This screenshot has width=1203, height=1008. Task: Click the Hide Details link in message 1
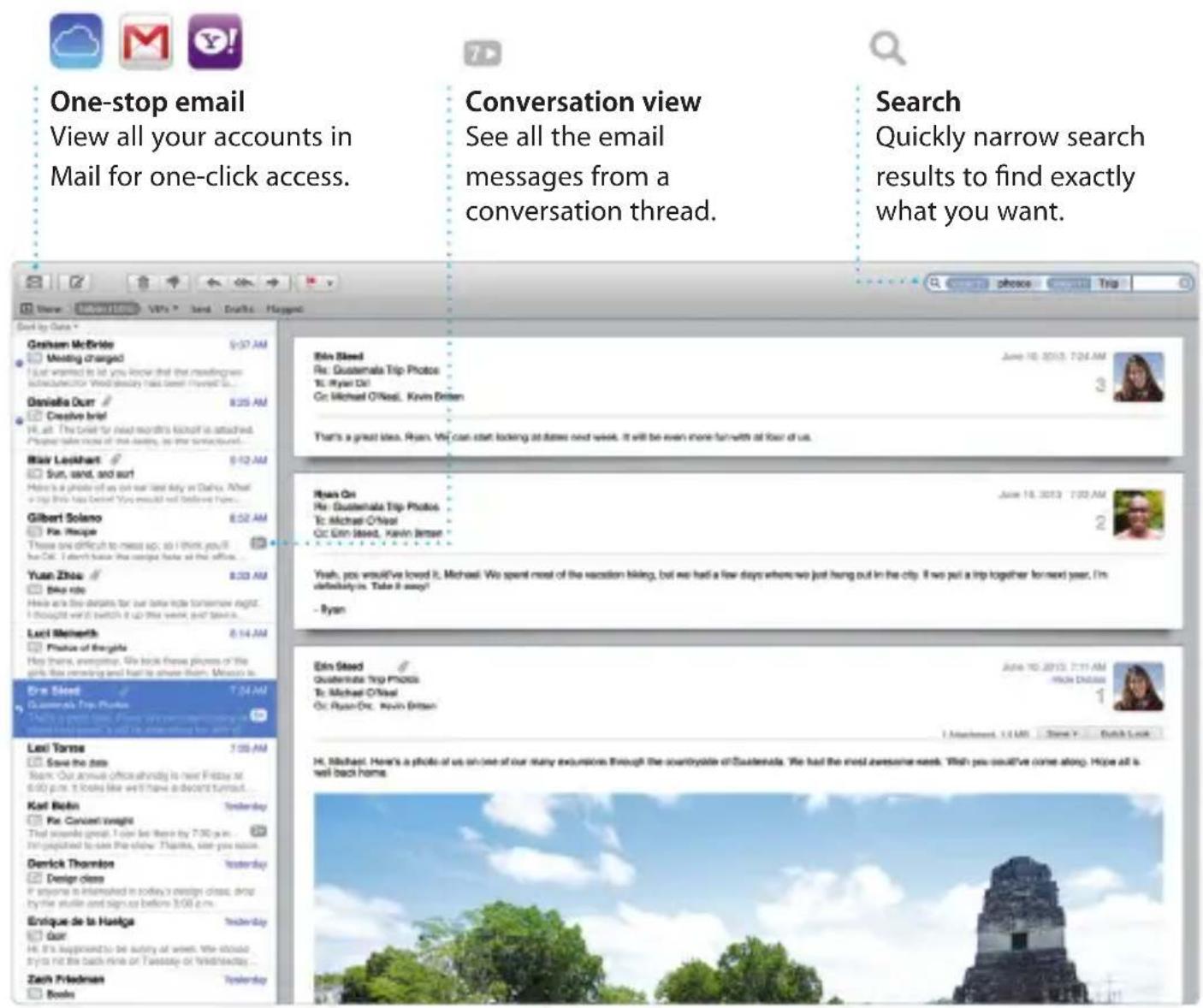coord(1078,679)
